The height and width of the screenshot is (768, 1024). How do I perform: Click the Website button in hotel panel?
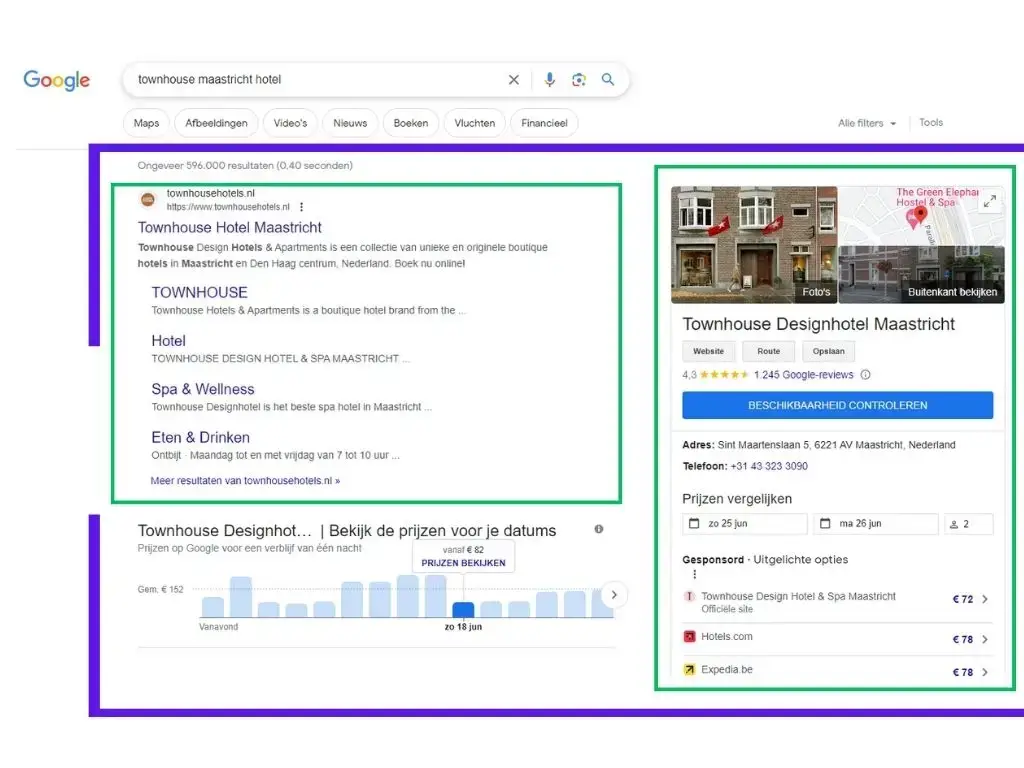pos(709,351)
